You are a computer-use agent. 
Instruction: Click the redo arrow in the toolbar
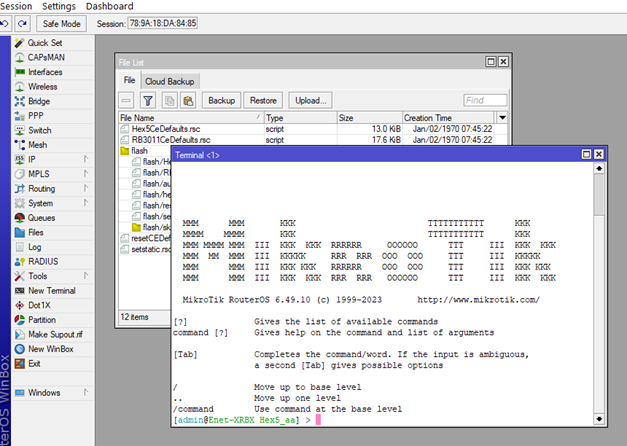tap(23, 24)
